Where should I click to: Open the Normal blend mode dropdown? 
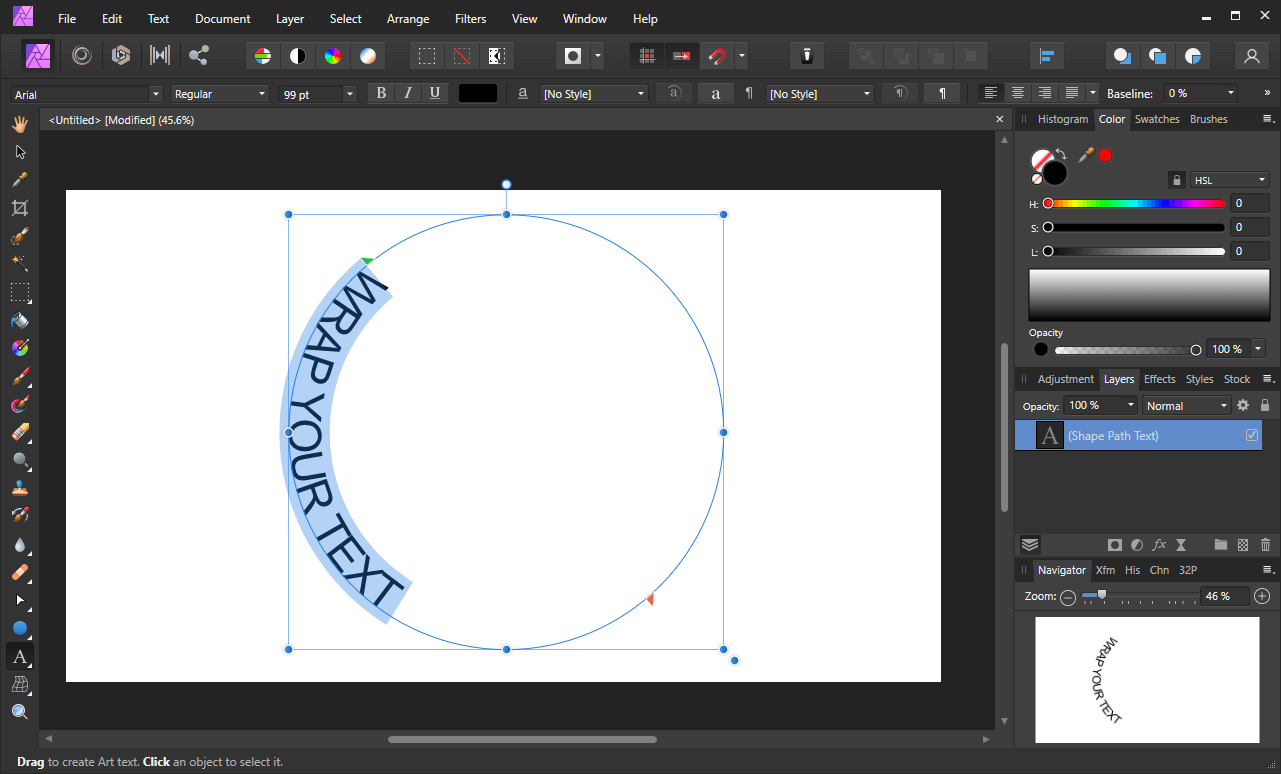(x=1186, y=406)
